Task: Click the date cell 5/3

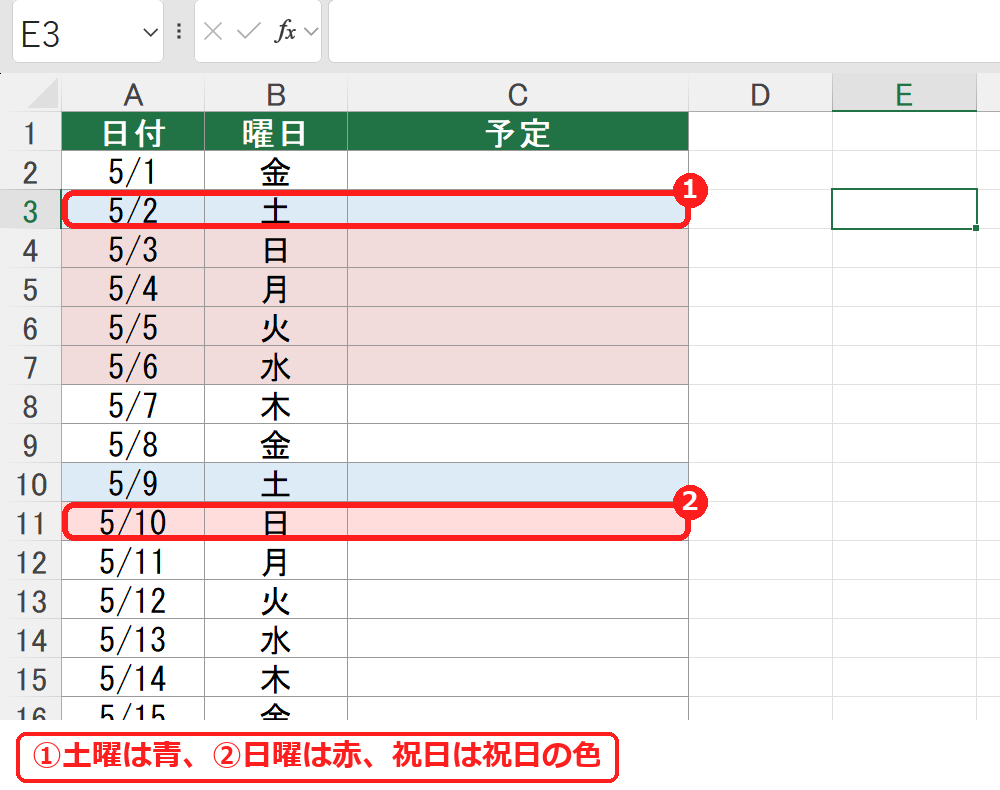Action: pyautogui.click(x=133, y=249)
